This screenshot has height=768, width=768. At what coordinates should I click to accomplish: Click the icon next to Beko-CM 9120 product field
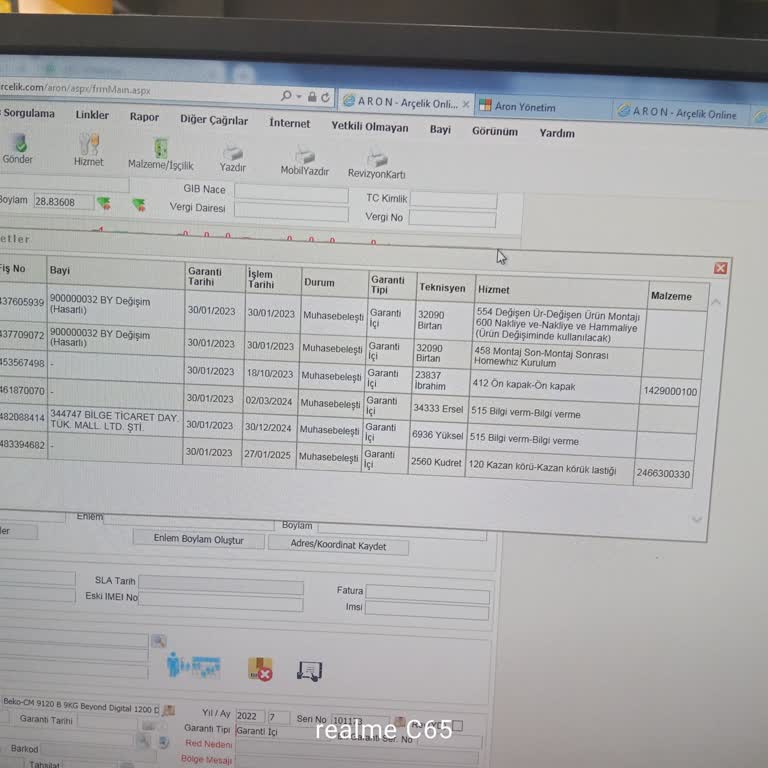point(169,710)
